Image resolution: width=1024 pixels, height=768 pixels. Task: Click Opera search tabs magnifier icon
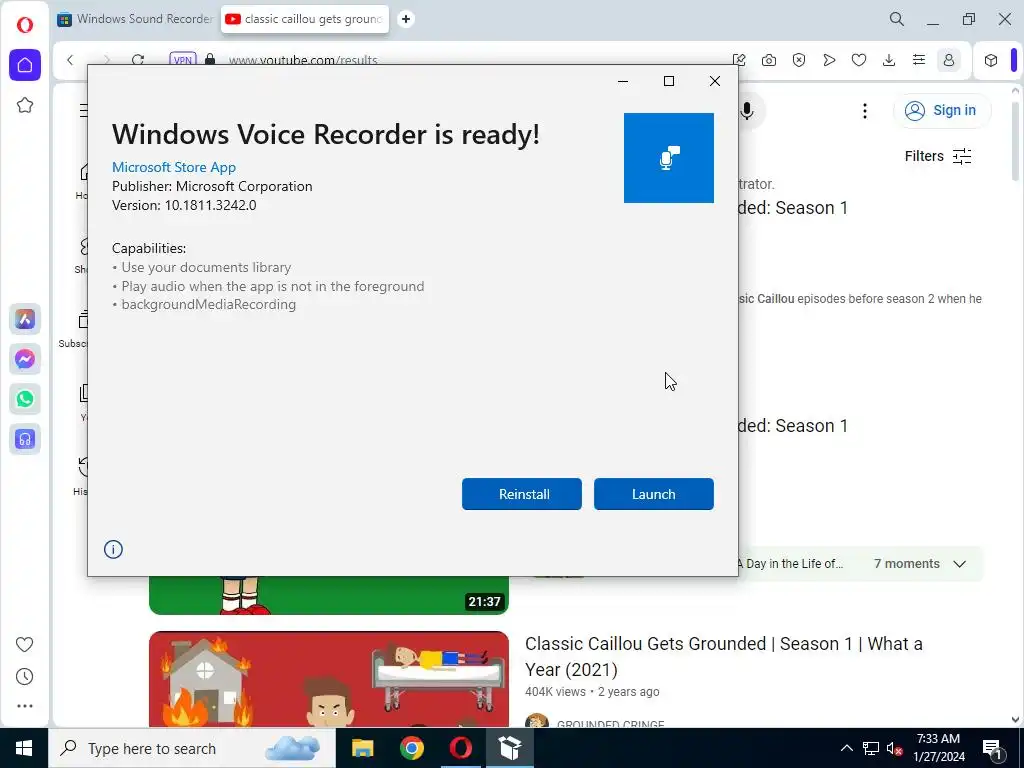coord(897,19)
